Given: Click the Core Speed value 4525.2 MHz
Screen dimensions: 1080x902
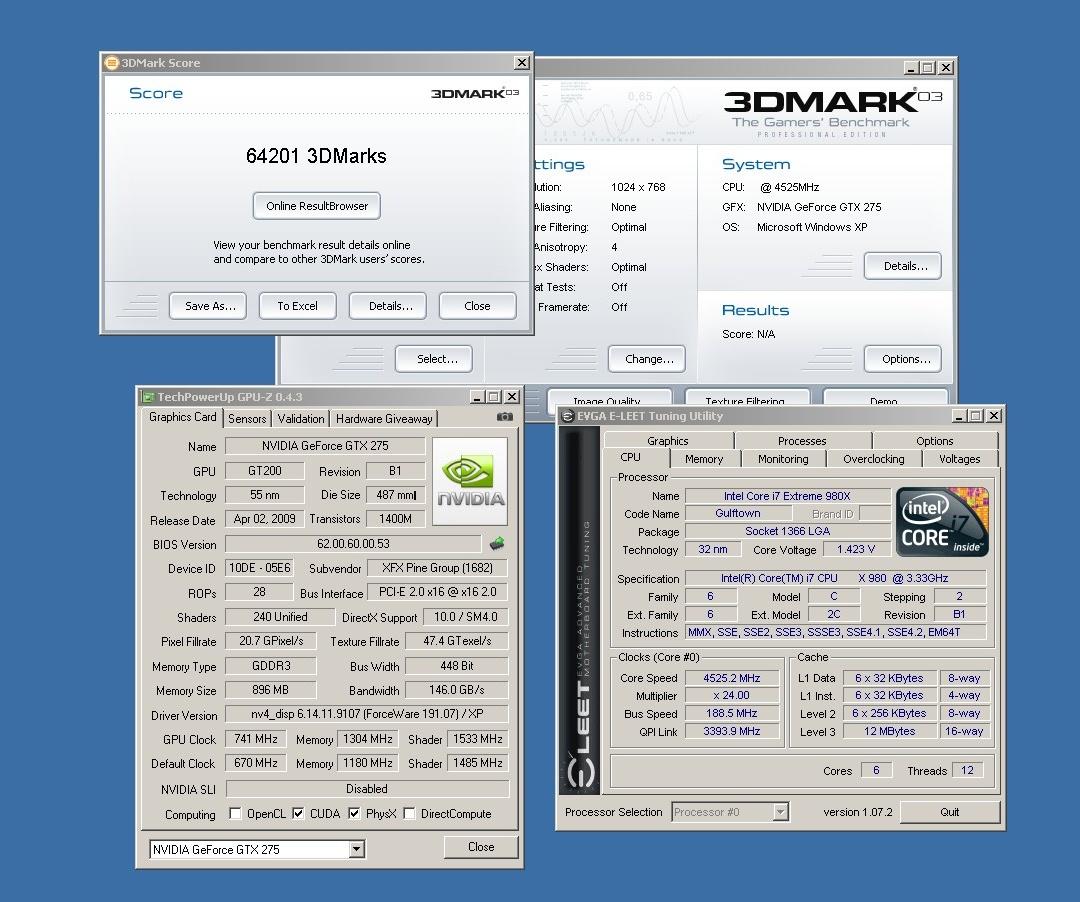Looking at the screenshot, I should tap(731, 678).
